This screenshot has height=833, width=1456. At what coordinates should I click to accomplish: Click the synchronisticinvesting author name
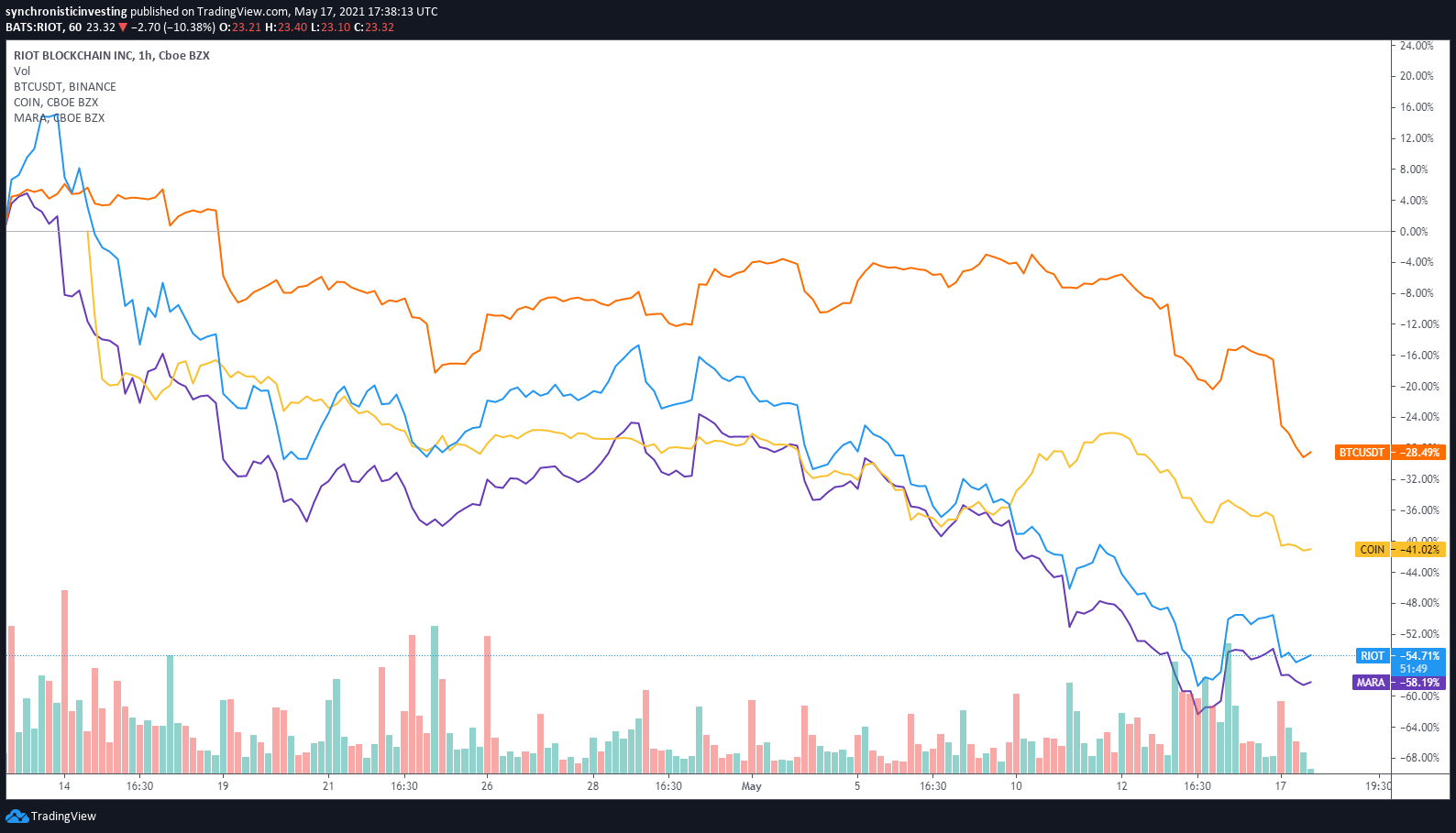(66, 12)
